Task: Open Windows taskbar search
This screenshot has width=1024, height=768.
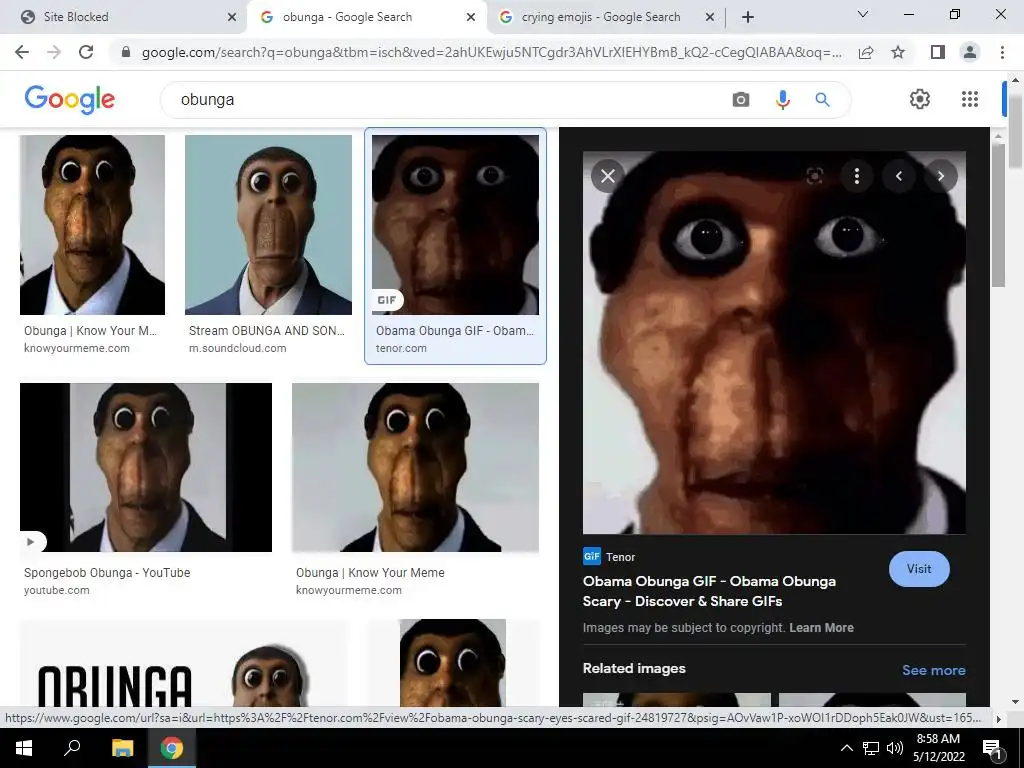Action: tap(72, 748)
